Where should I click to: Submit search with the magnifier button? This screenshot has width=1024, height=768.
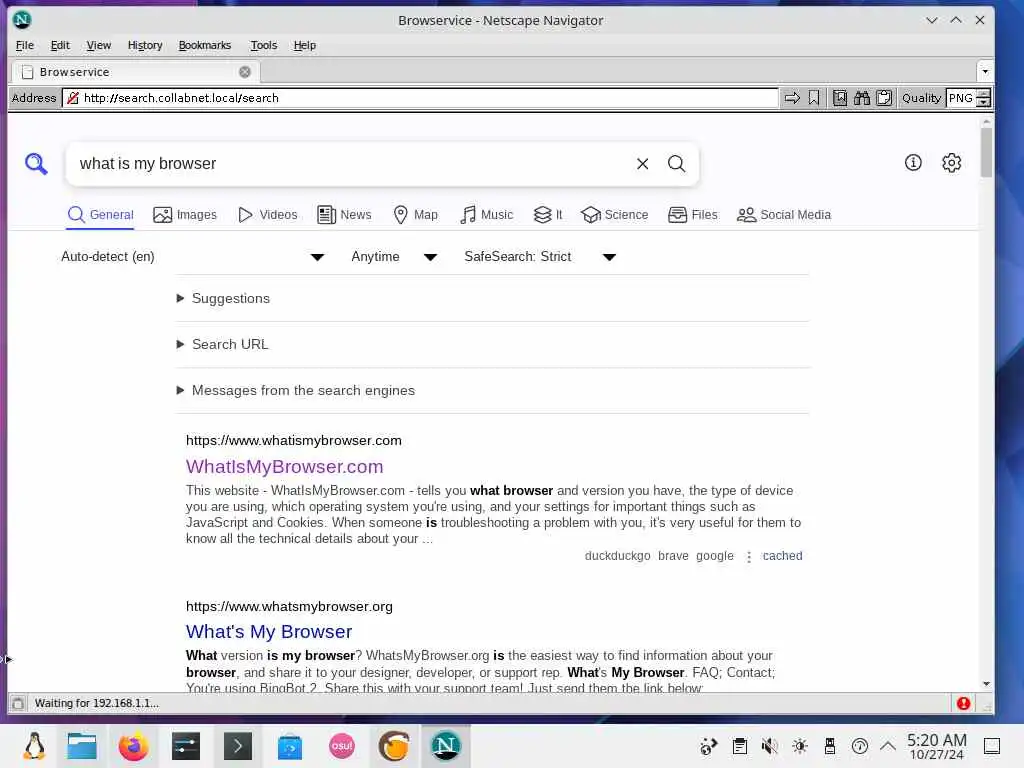coord(677,164)
